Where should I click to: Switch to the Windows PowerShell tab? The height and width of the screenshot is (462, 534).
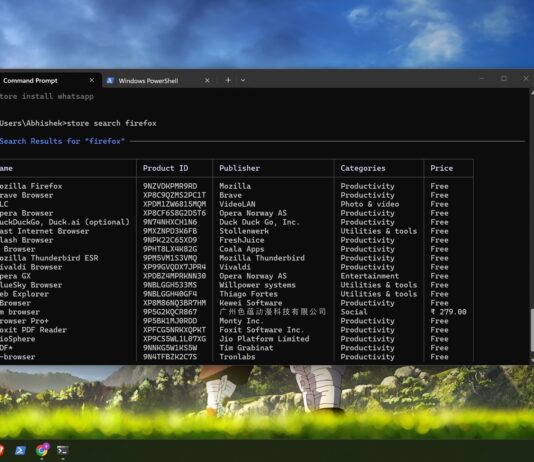158,81
